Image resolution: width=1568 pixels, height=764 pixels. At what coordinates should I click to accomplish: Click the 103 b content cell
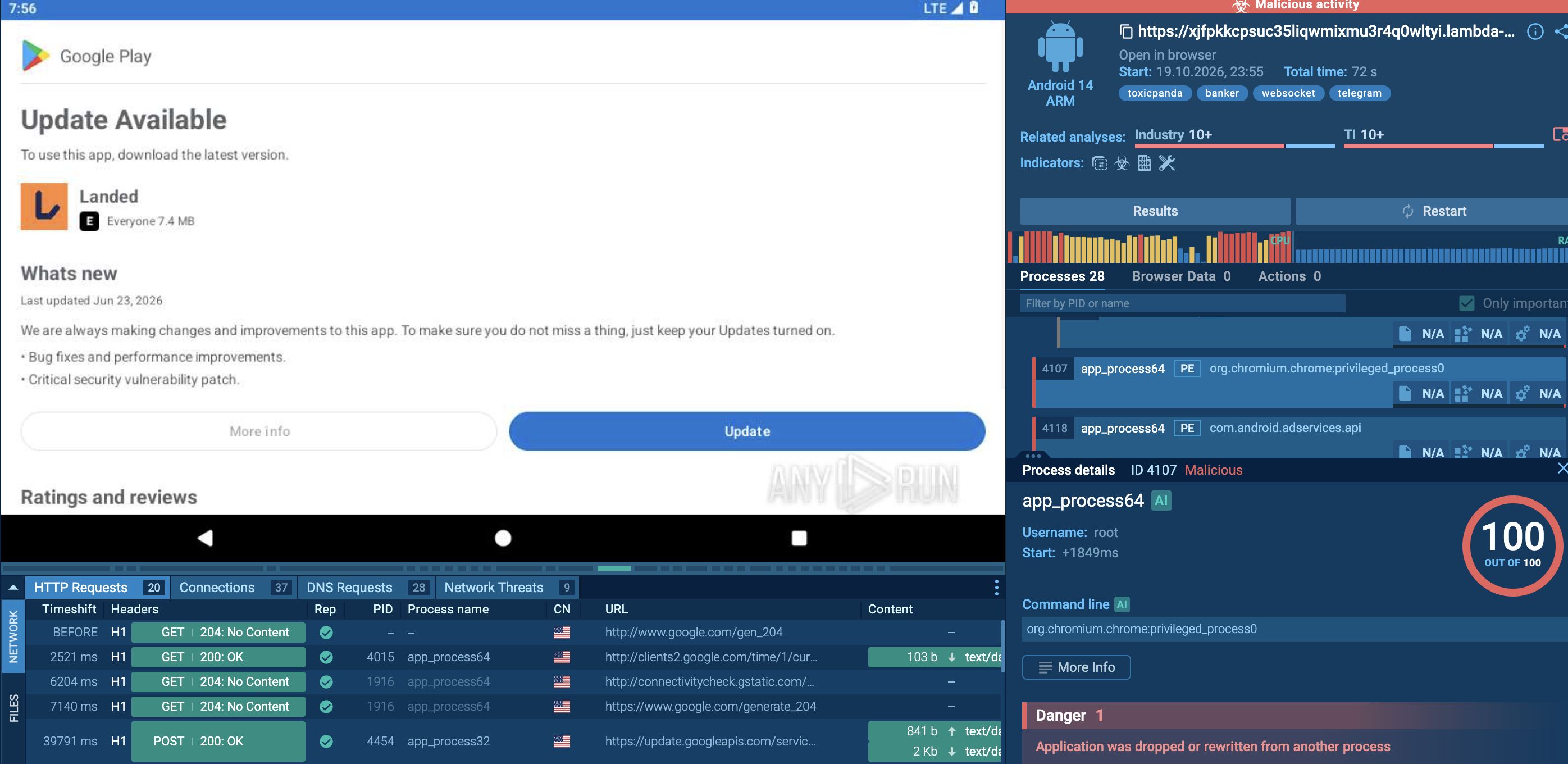tap(935, 657)
